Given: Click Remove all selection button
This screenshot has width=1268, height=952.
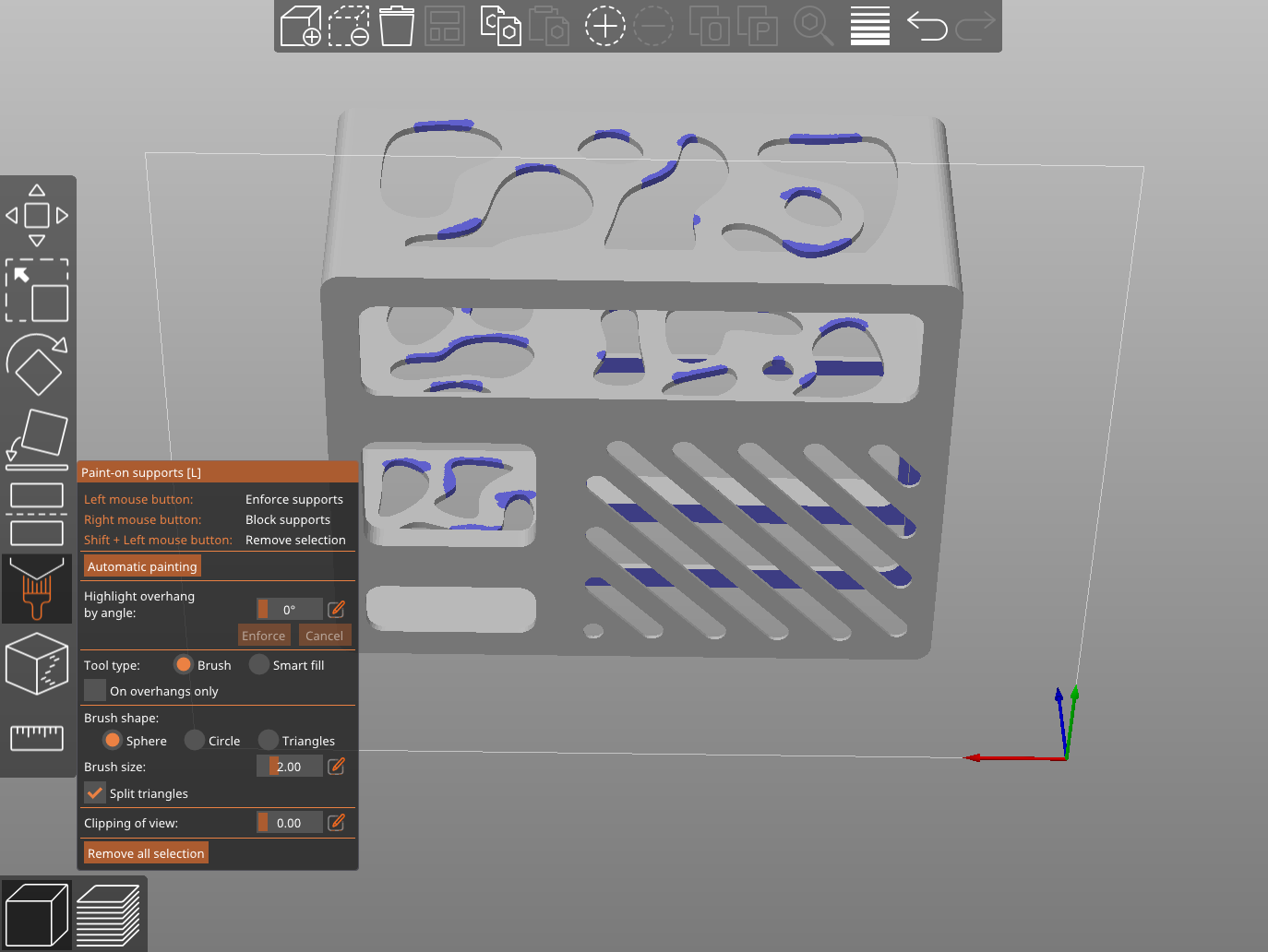Looking at the screenshot, I should point(146,853).
